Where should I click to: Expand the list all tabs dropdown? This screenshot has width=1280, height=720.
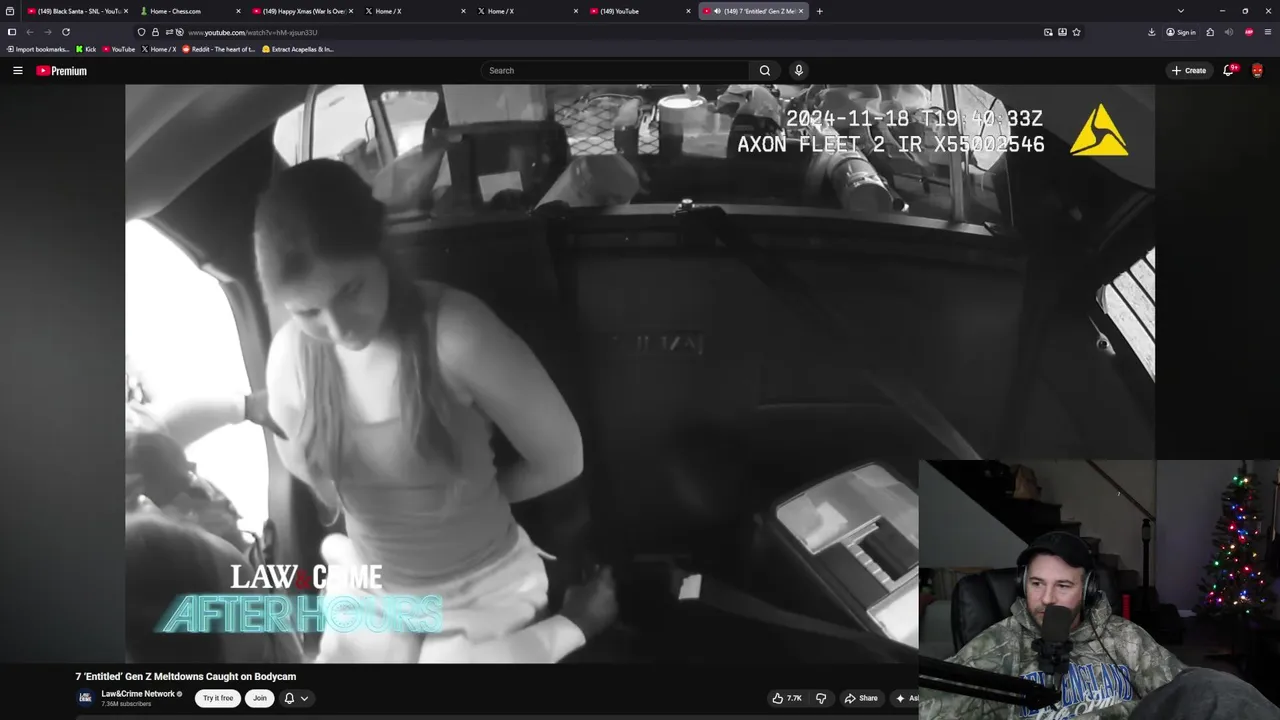(1181, 11)
